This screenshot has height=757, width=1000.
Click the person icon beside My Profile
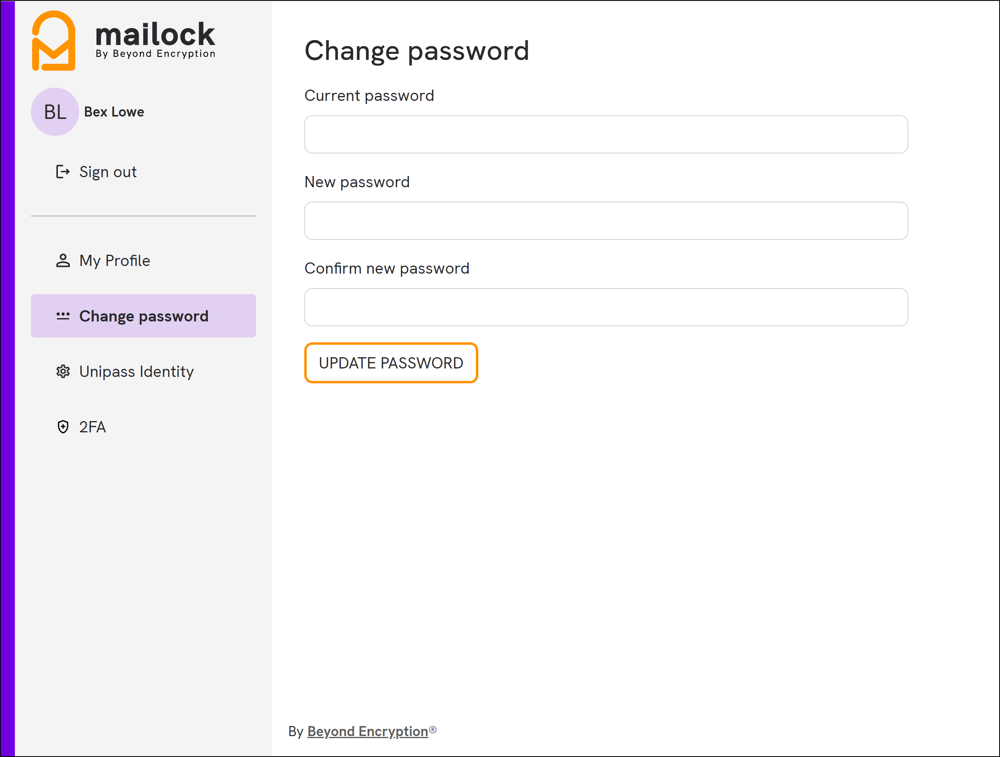tap(62, 260)
